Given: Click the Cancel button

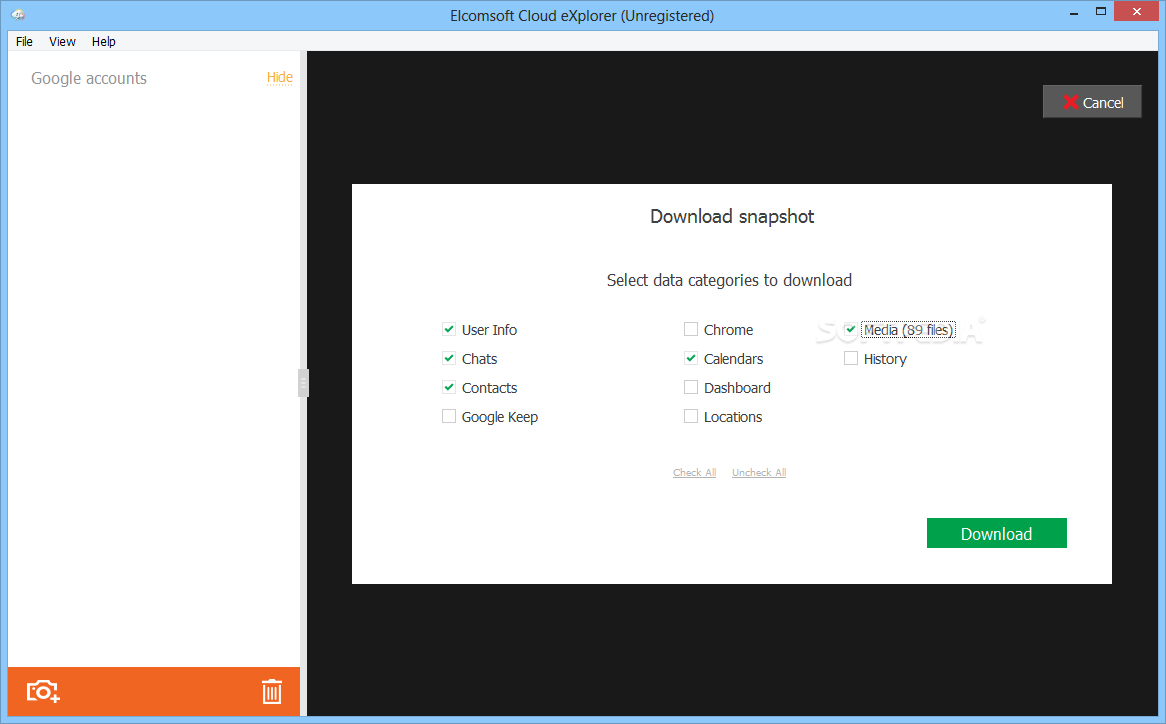Looking at the screenshot, I should 1092,103.
